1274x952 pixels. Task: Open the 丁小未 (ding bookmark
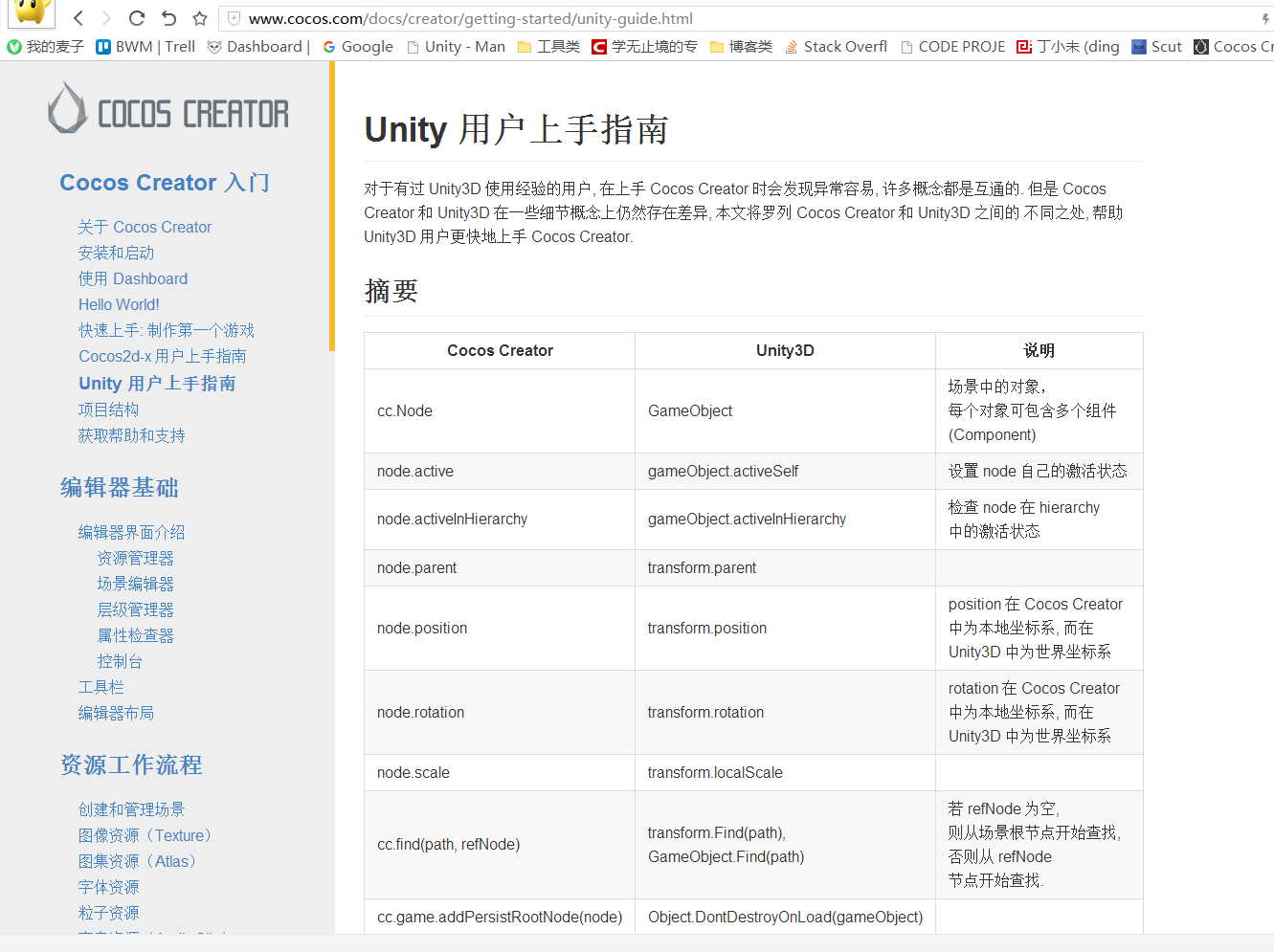pyautogui.click(x=1067, y=47)
